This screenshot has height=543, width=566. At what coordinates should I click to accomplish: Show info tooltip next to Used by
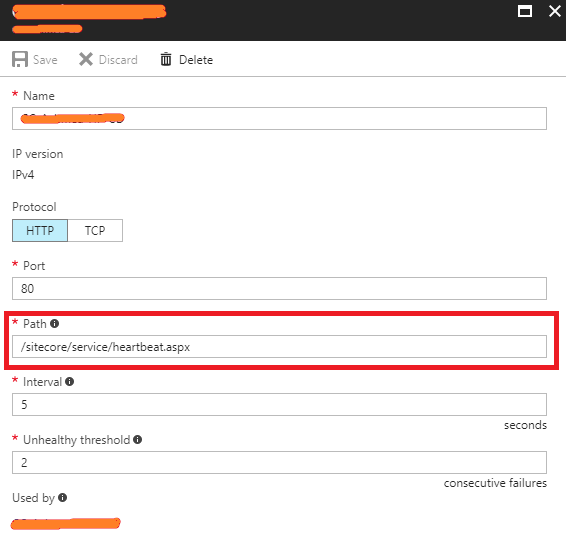pos(62,498)
